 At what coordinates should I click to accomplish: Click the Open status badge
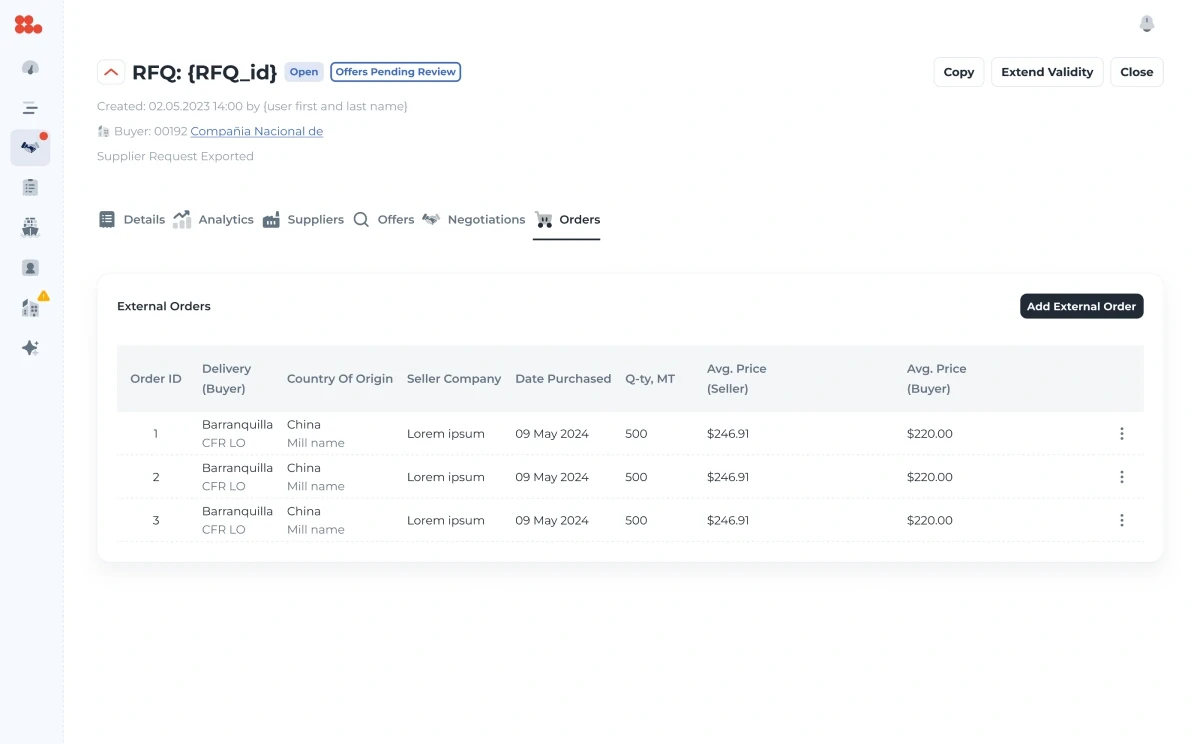click(x=304, y=72)
